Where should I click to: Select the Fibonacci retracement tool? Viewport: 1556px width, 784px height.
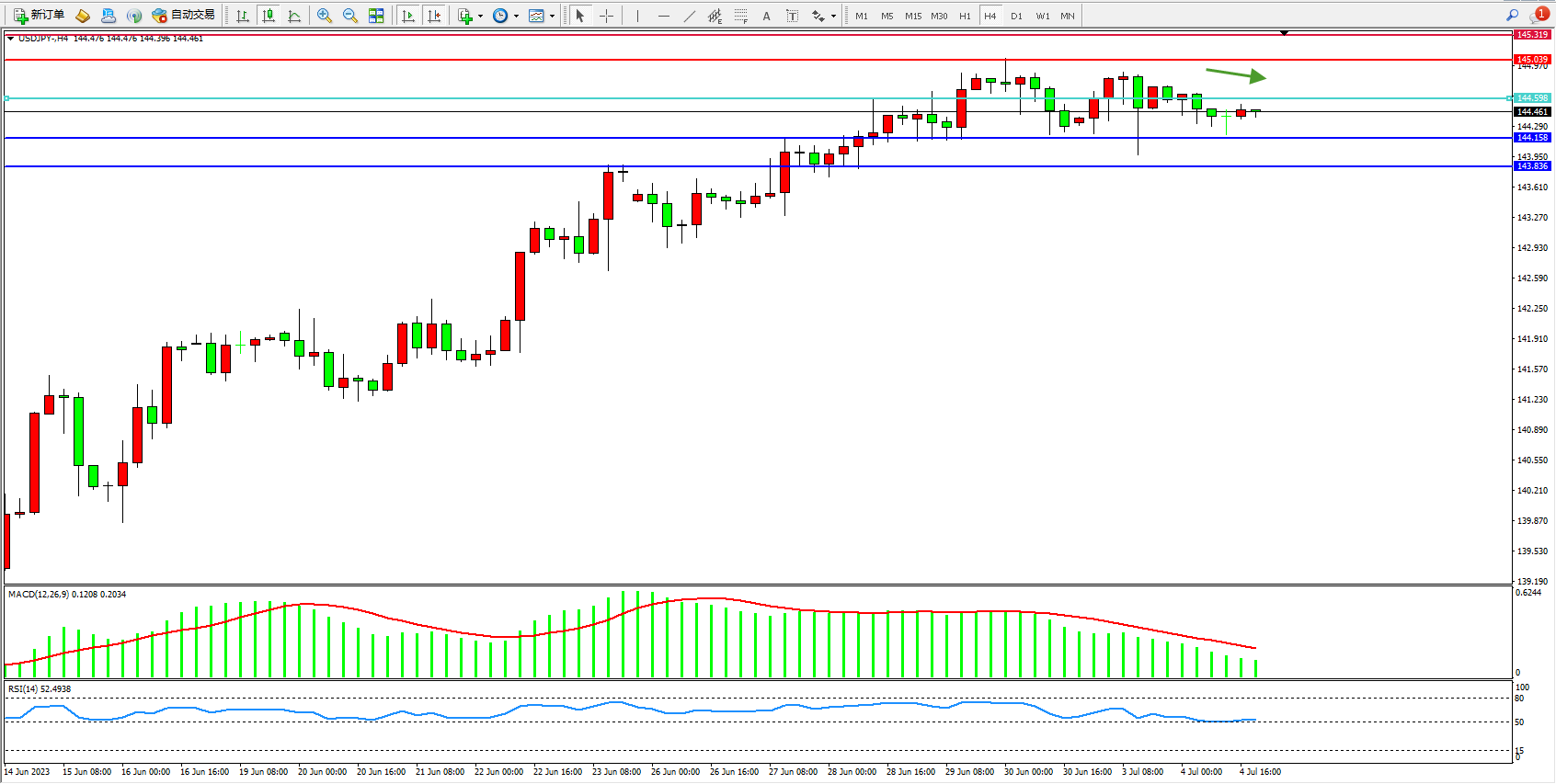pos(741,16)
